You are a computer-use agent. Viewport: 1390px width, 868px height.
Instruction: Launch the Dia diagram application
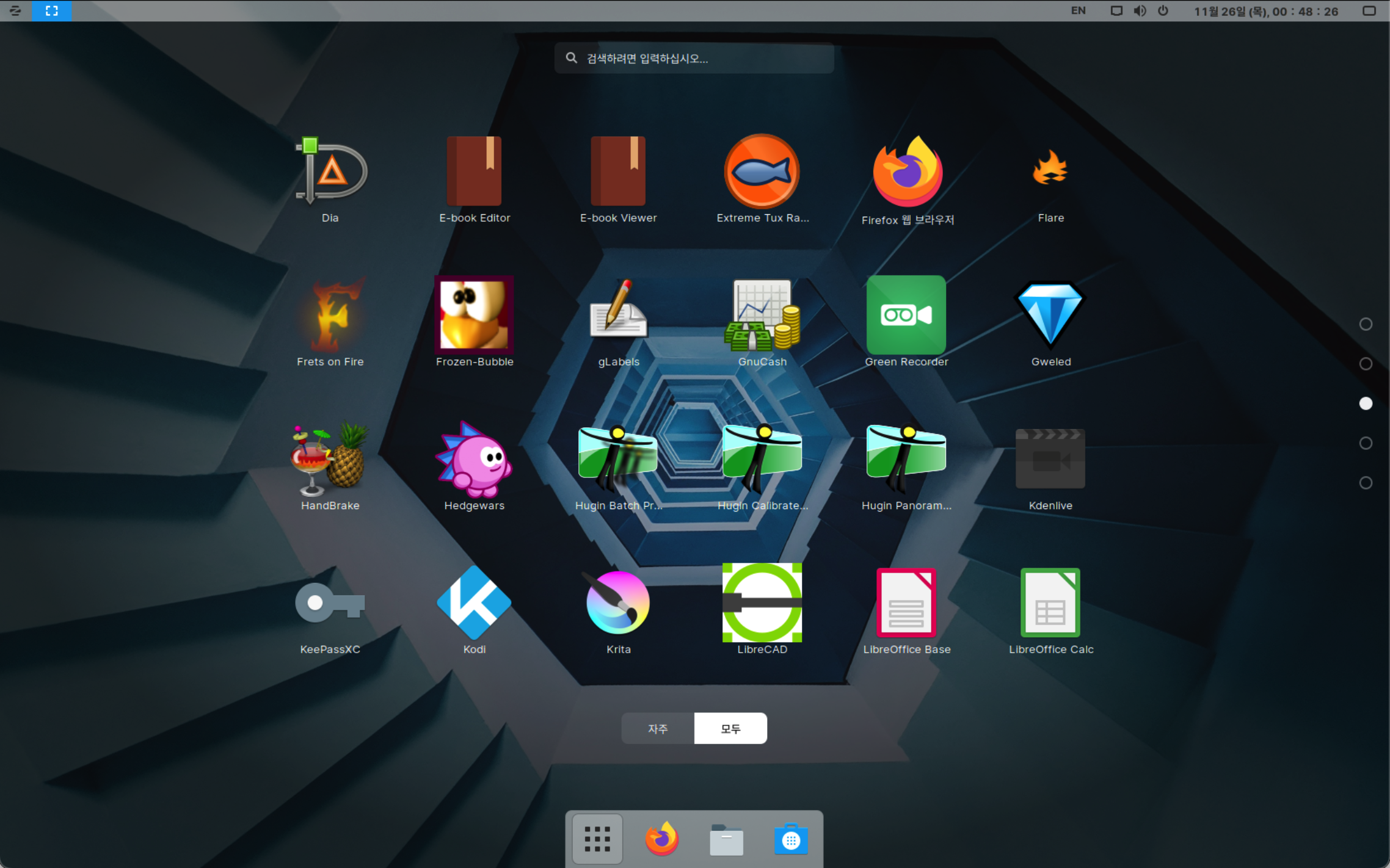tap(330, 179)
